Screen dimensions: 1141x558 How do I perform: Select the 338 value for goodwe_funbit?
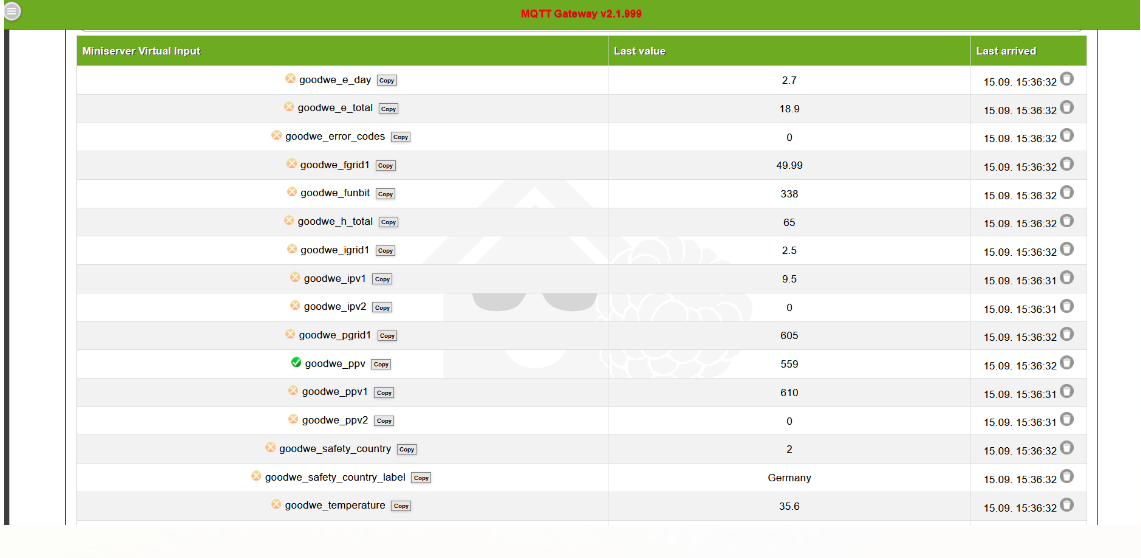[790, 194]
